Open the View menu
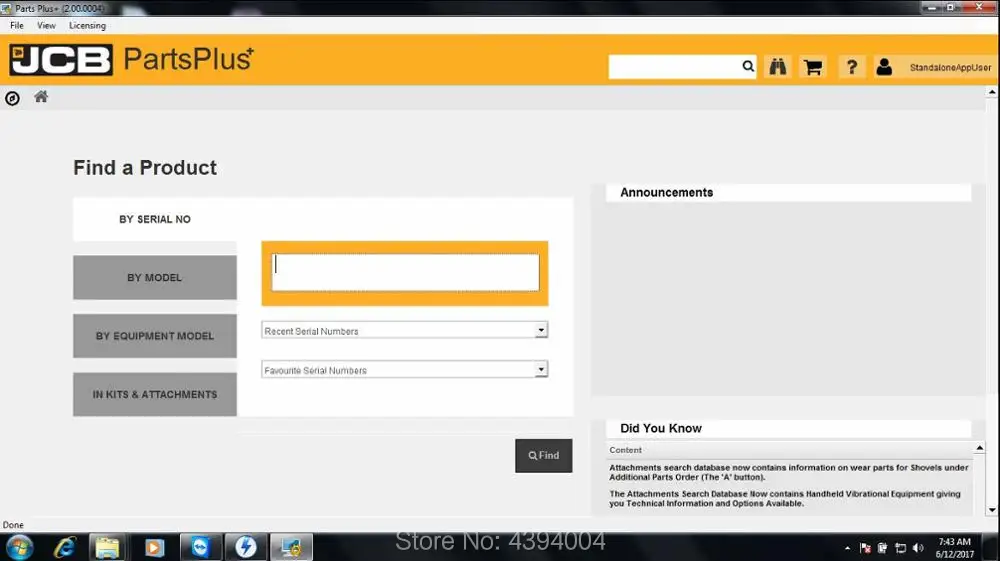1000x561 pixels. tap(46, 26)
